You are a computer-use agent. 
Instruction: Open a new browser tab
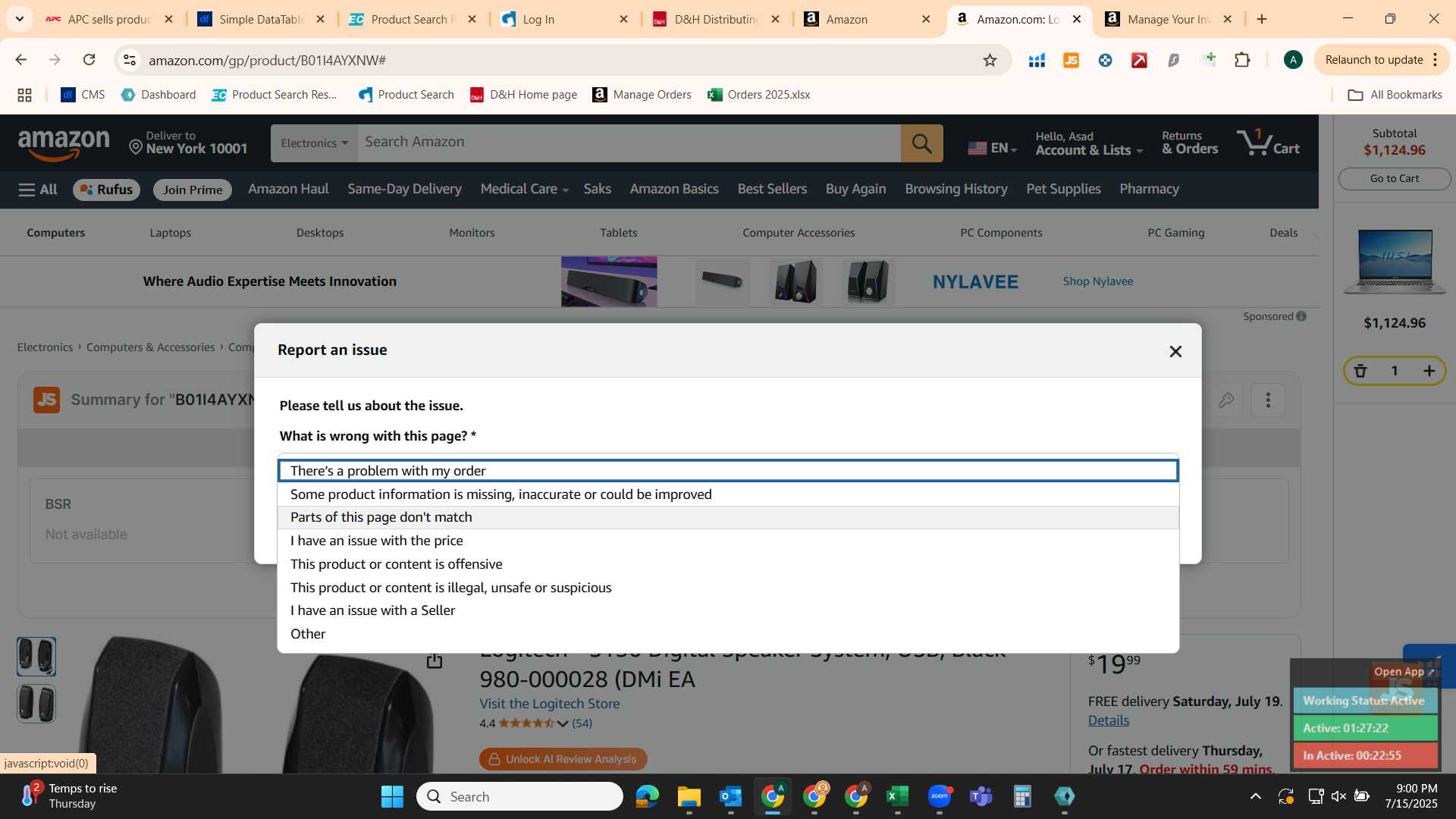[1262, 20]
